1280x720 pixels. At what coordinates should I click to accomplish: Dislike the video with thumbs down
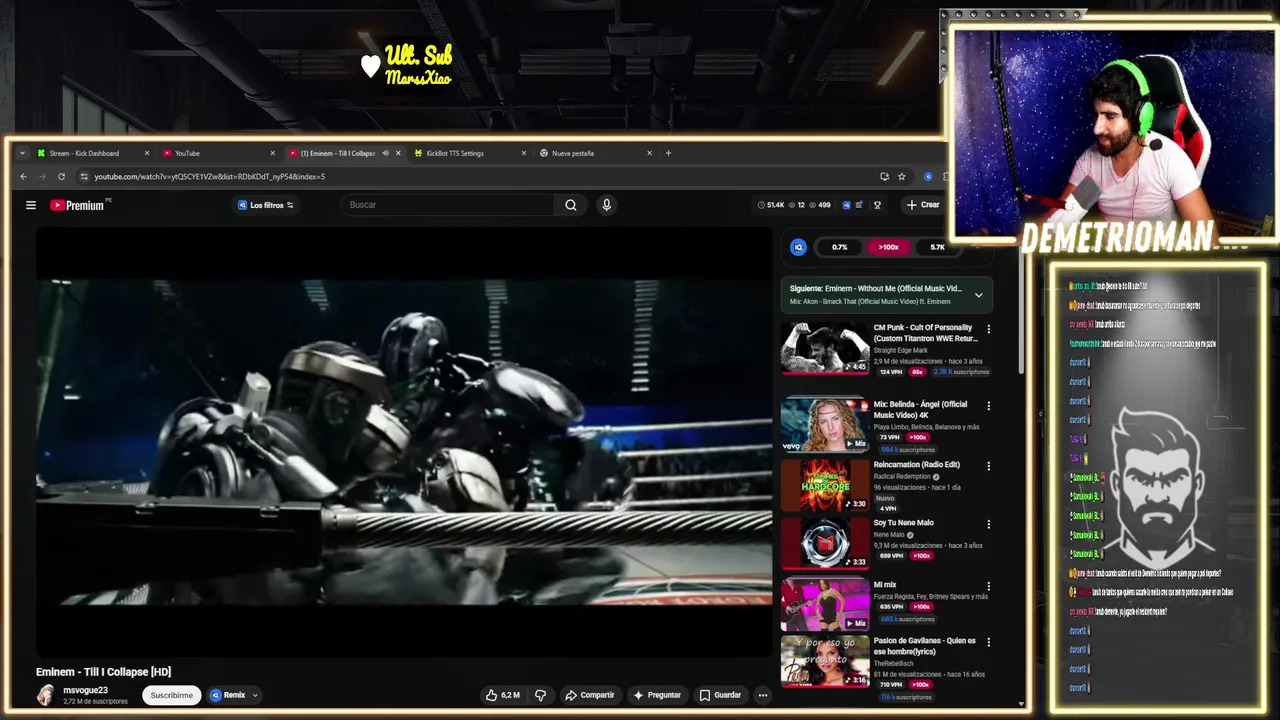540,695
